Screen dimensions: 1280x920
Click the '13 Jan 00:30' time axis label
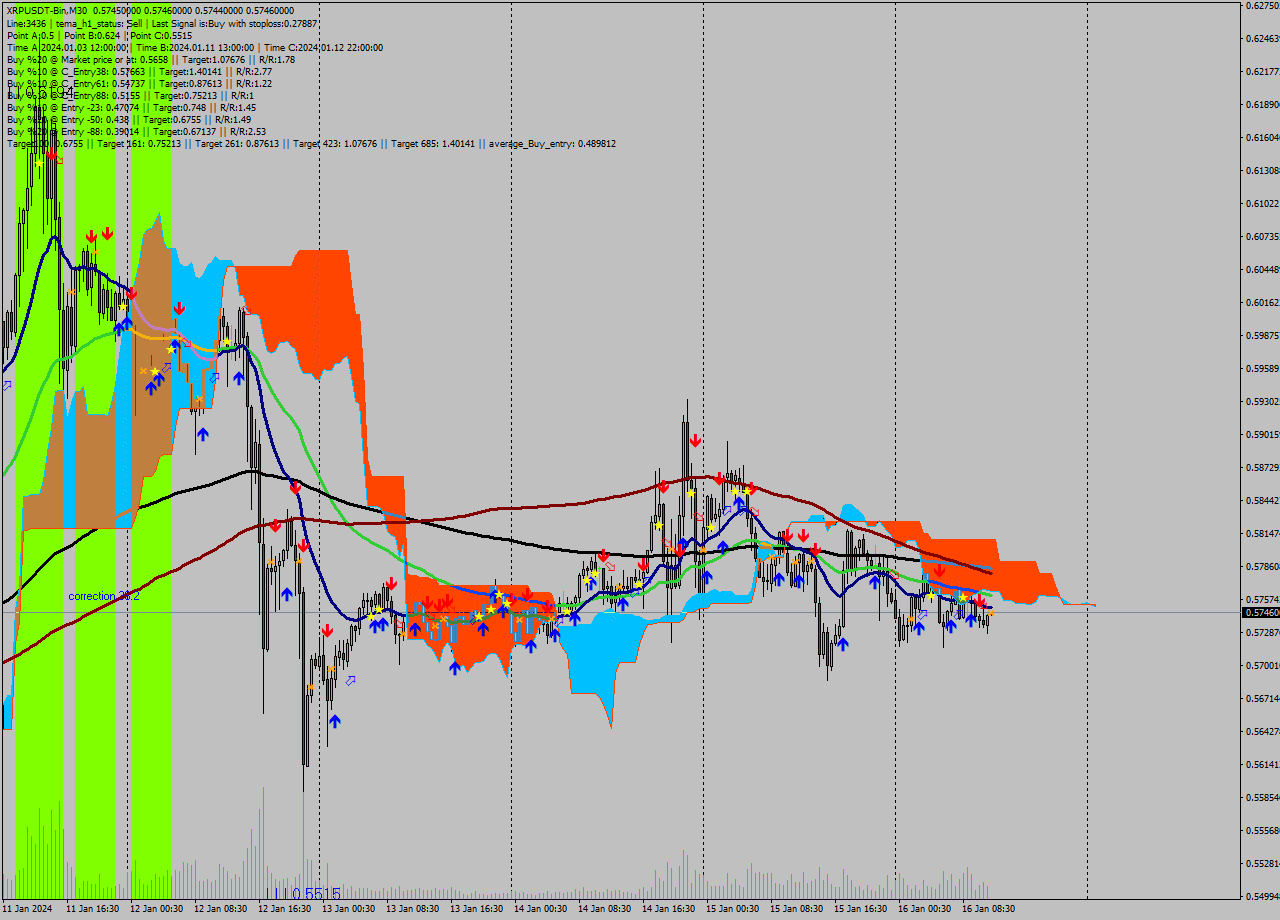(349, 909)
